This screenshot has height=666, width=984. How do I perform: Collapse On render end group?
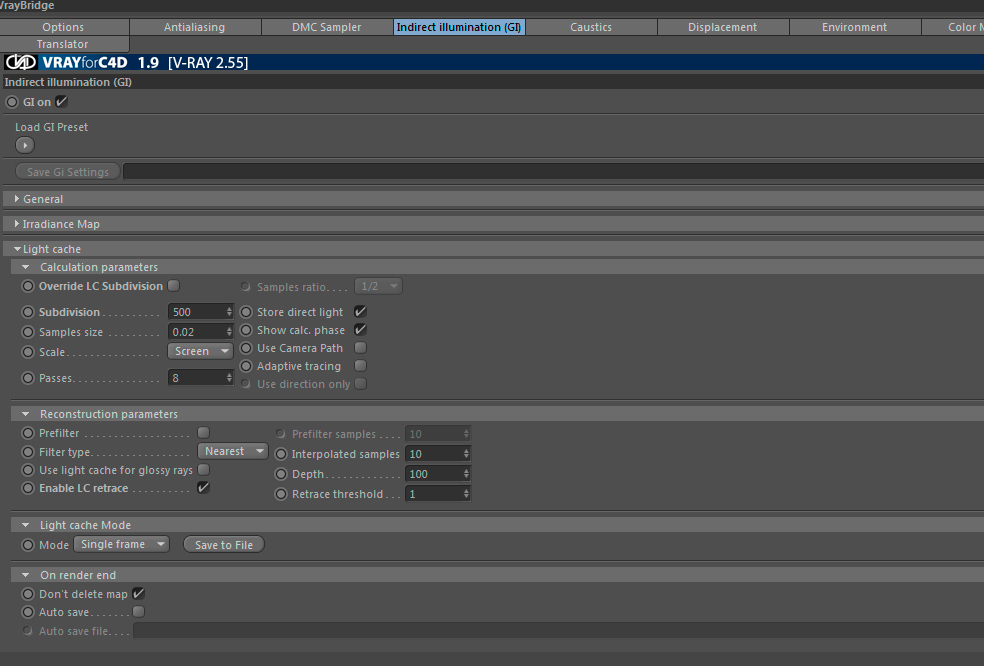[x=26, y=574]
